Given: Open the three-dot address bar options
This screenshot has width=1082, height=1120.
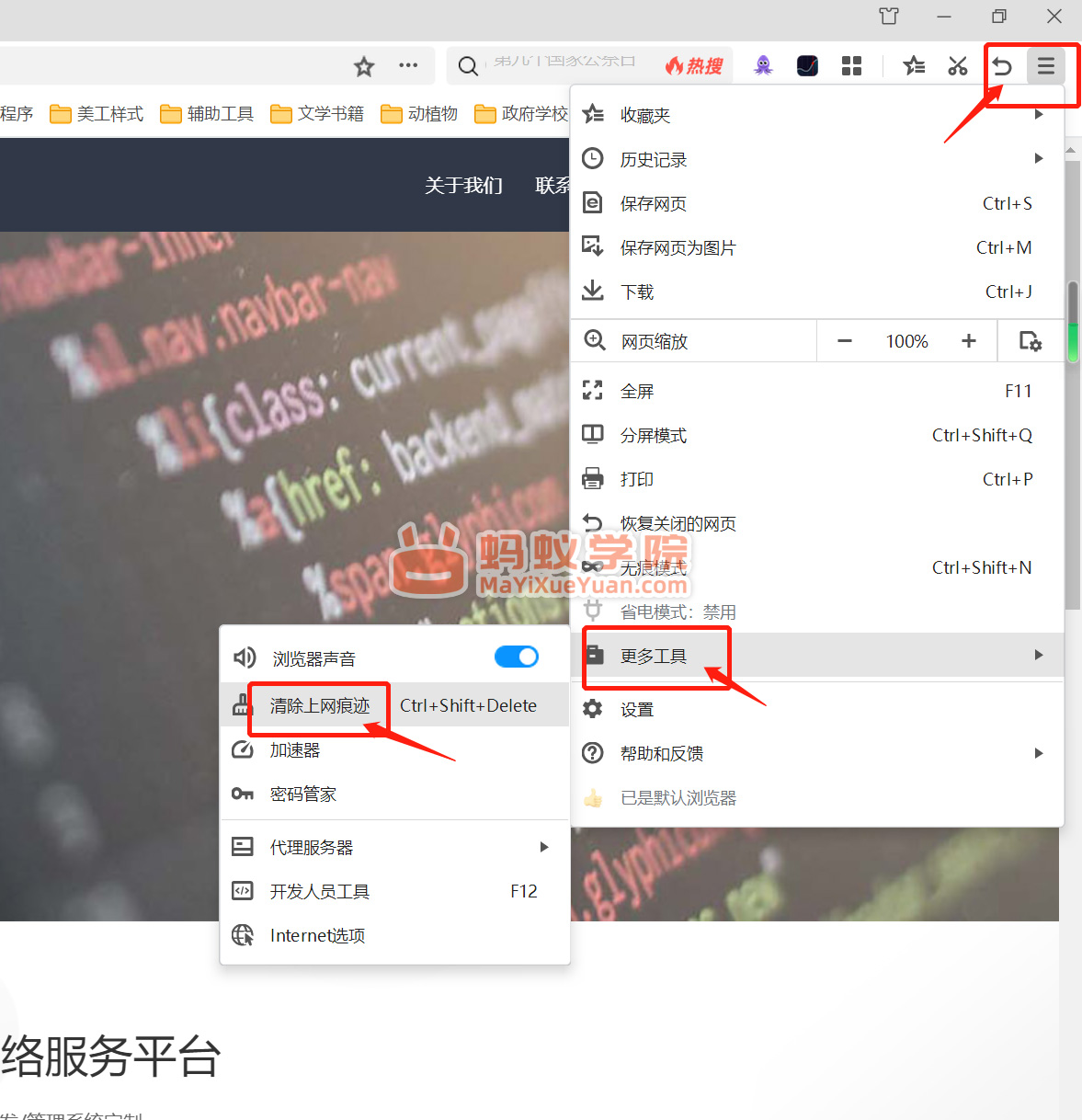Looking at the screenshot, I should click(x=408, y=65).
